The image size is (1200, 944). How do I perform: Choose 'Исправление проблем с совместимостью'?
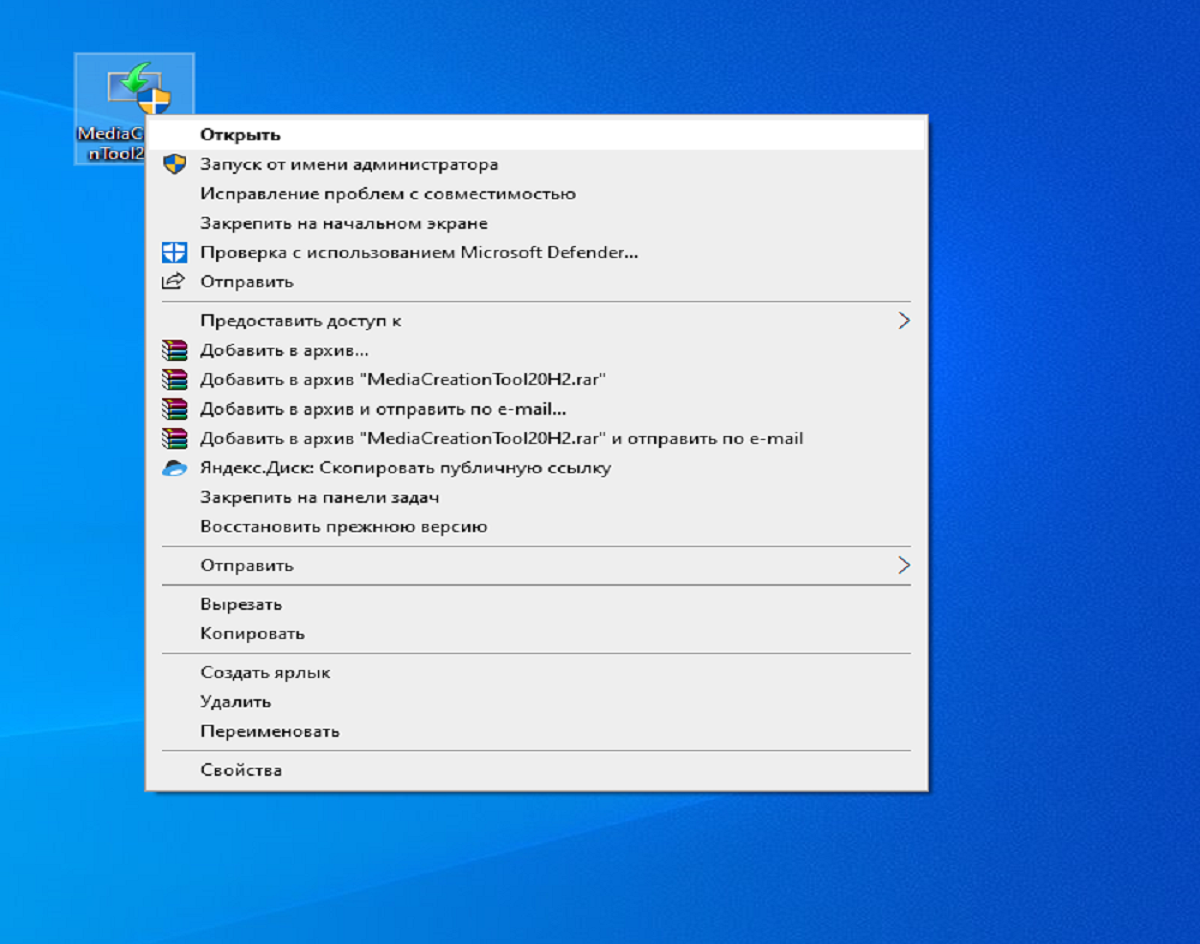coord(390,193)
